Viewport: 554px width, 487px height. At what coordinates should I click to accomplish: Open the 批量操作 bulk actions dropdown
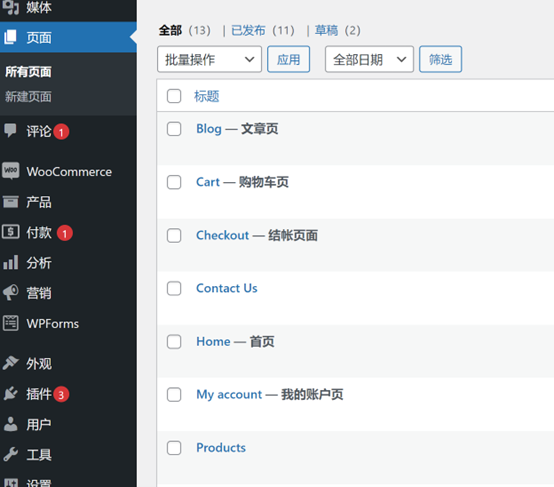(210, 59)
